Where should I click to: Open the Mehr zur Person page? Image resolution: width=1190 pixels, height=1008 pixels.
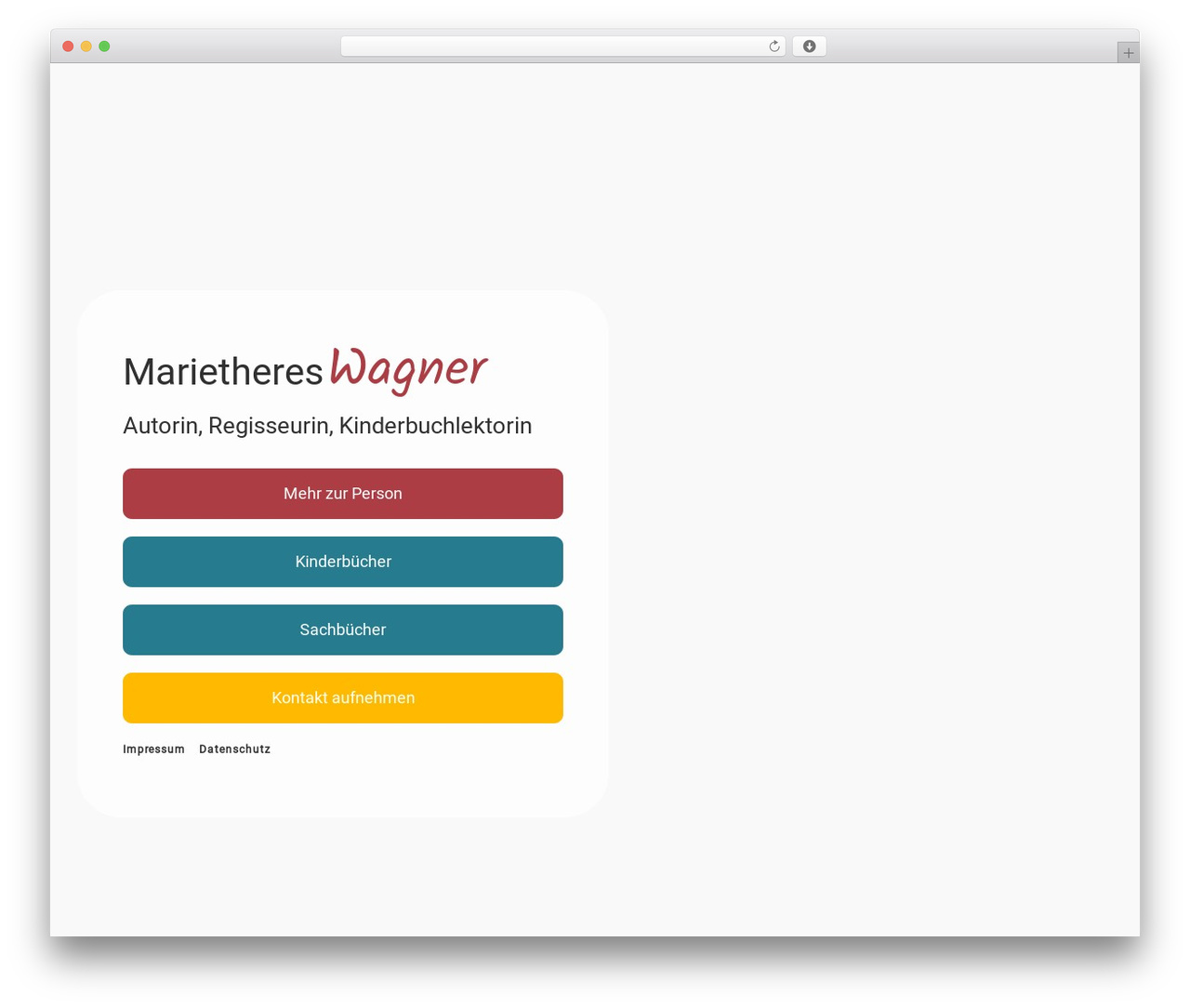coord(343,494)
